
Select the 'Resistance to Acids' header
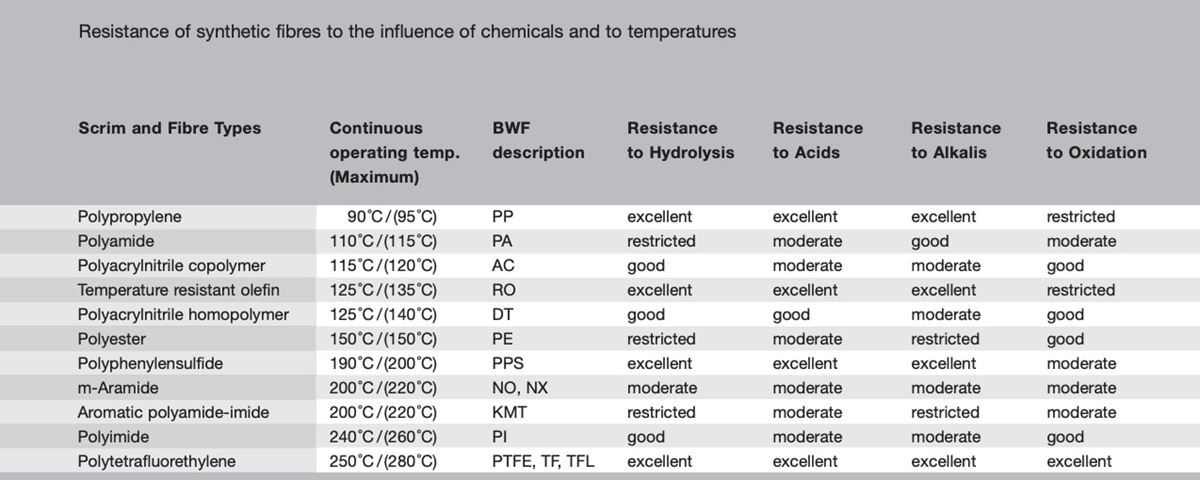click(x=817, y=140)
